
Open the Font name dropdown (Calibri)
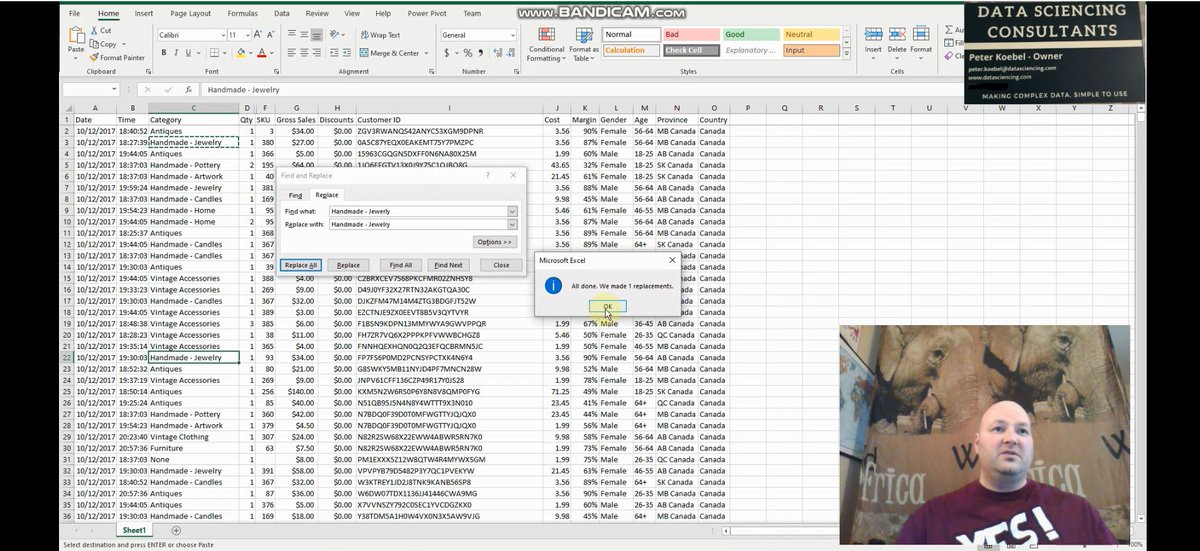tap(221, 35)
